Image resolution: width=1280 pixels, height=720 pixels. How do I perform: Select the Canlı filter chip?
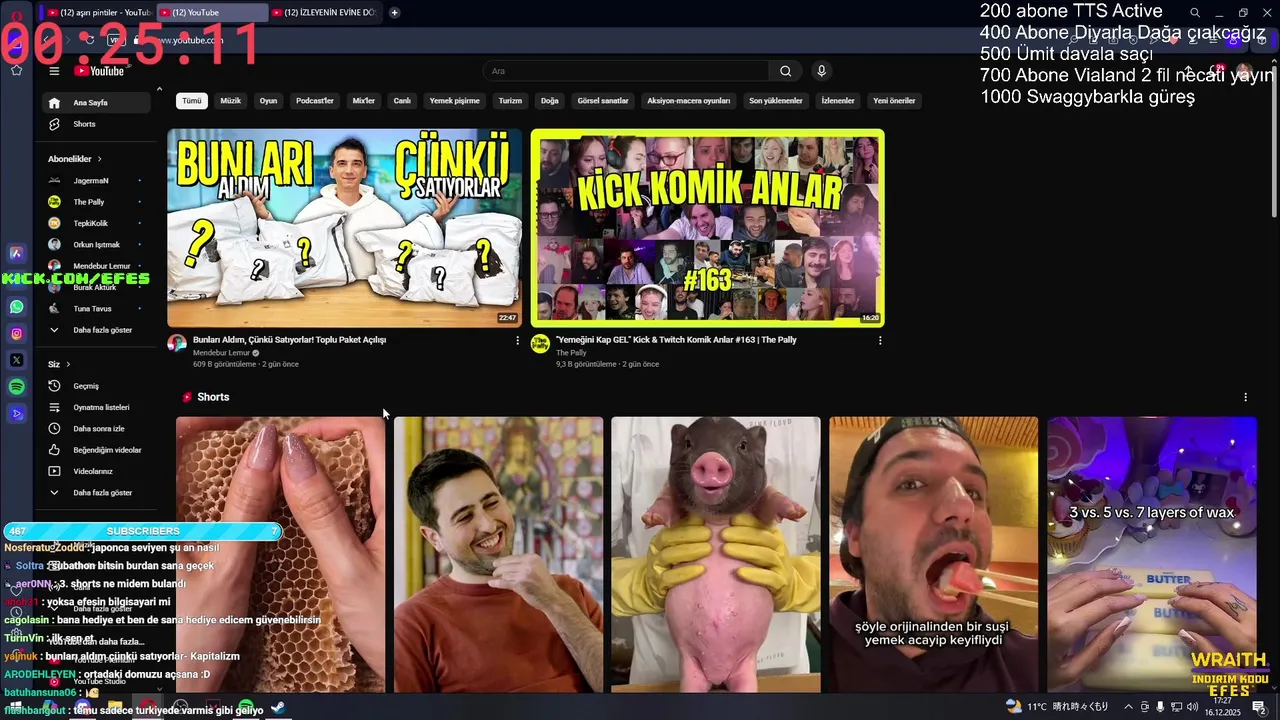[x=402, y=101]
